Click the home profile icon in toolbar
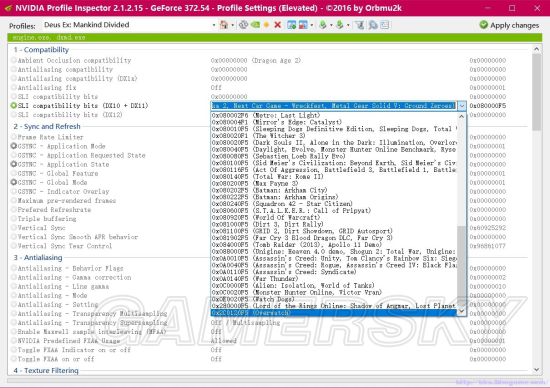 (x=224, y=25)
